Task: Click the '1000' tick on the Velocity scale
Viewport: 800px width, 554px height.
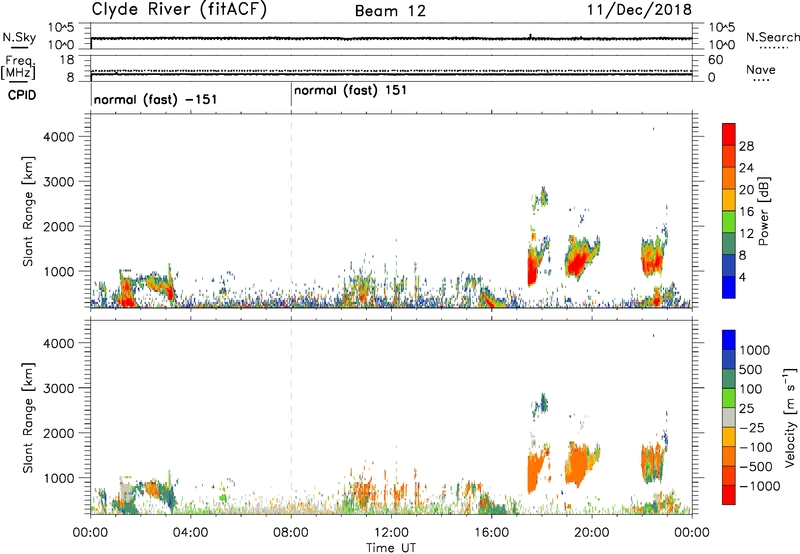Action: (x=755, y=350)
